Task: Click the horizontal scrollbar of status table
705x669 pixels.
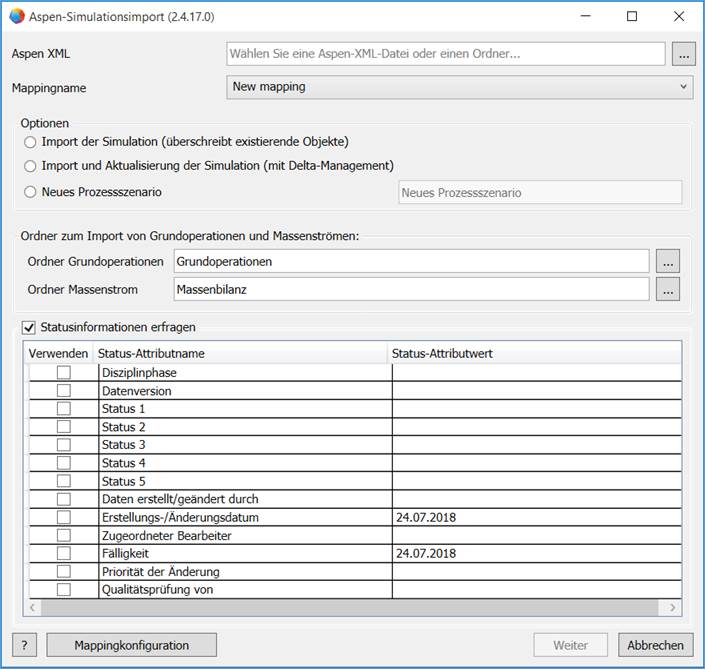Action: click(349, 607)
